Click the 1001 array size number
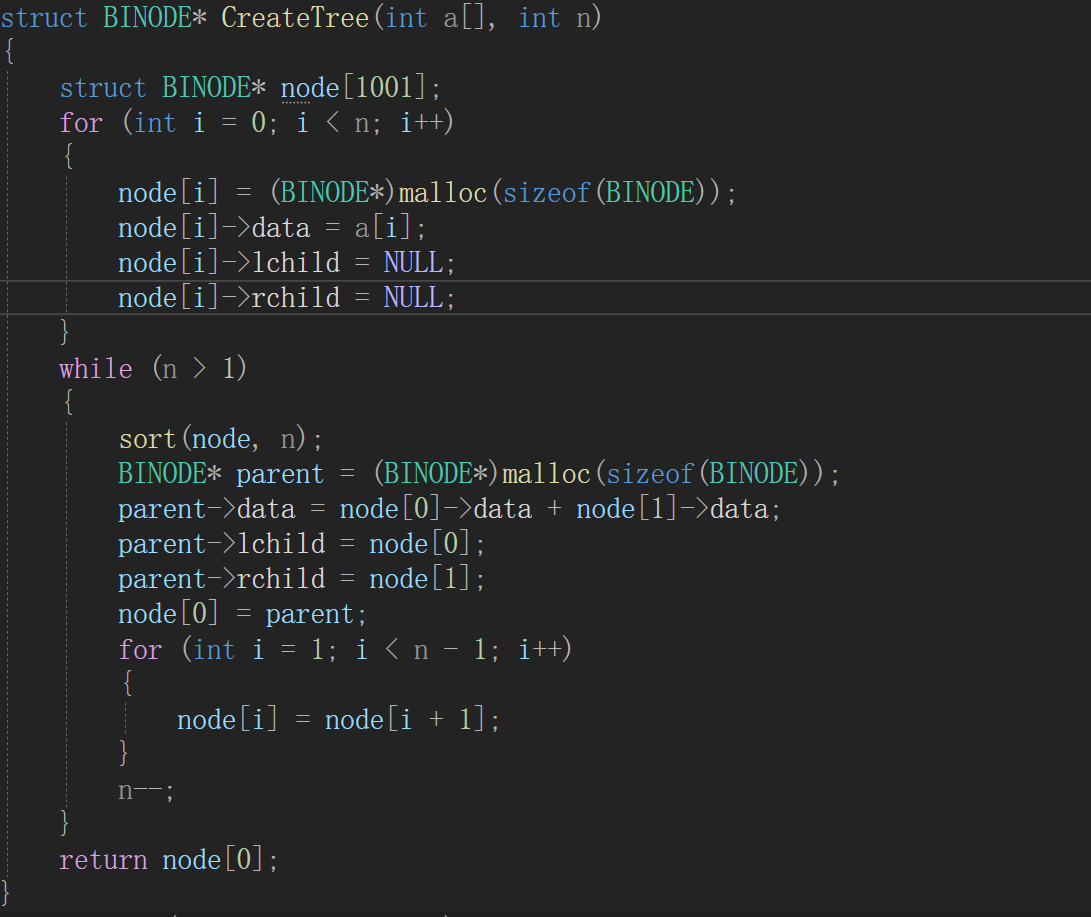The image size is (1091, 917). point(384,88)
